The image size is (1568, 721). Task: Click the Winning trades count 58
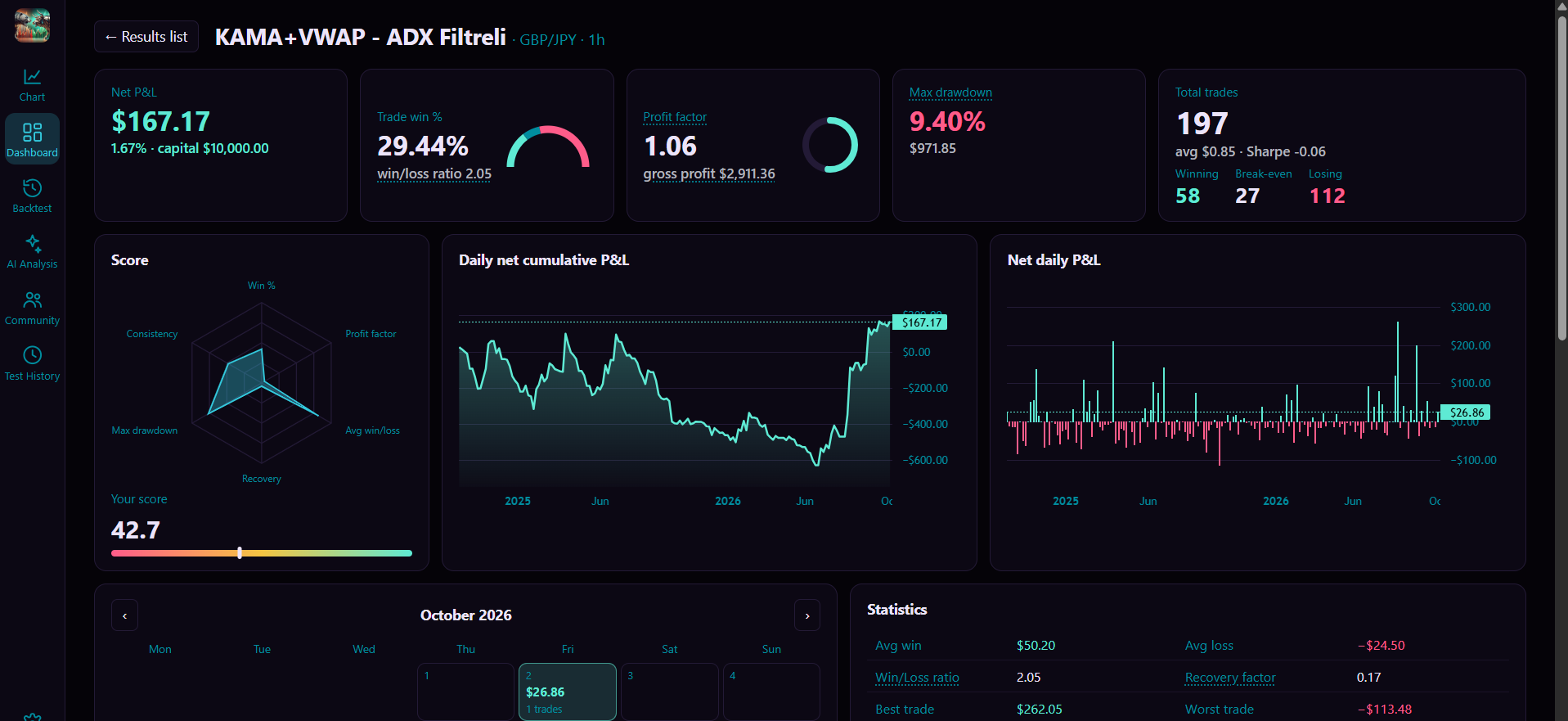(x=1188, y=196)
